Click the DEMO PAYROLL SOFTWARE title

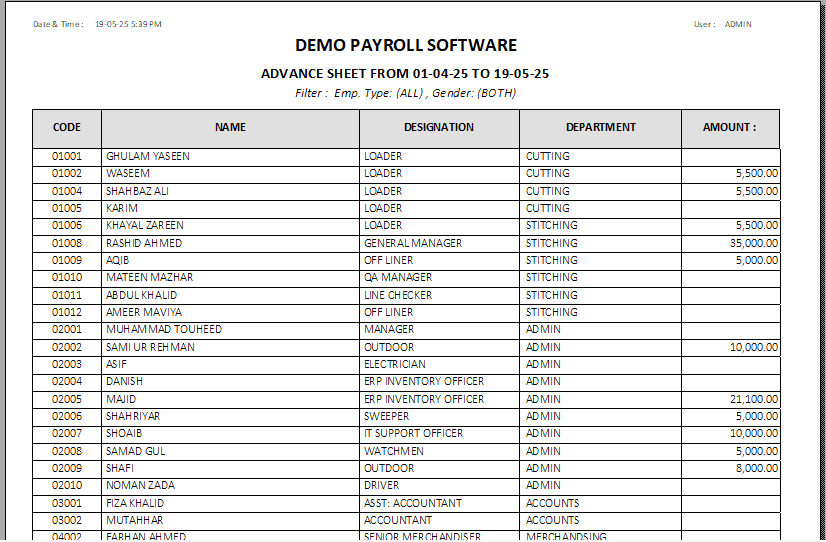tap(406, 46)
